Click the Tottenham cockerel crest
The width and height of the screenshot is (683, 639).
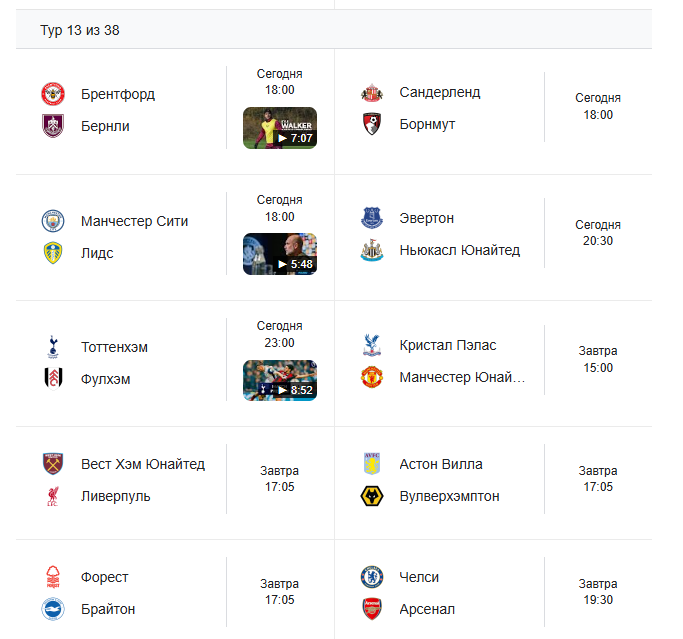tap(53, 347)
